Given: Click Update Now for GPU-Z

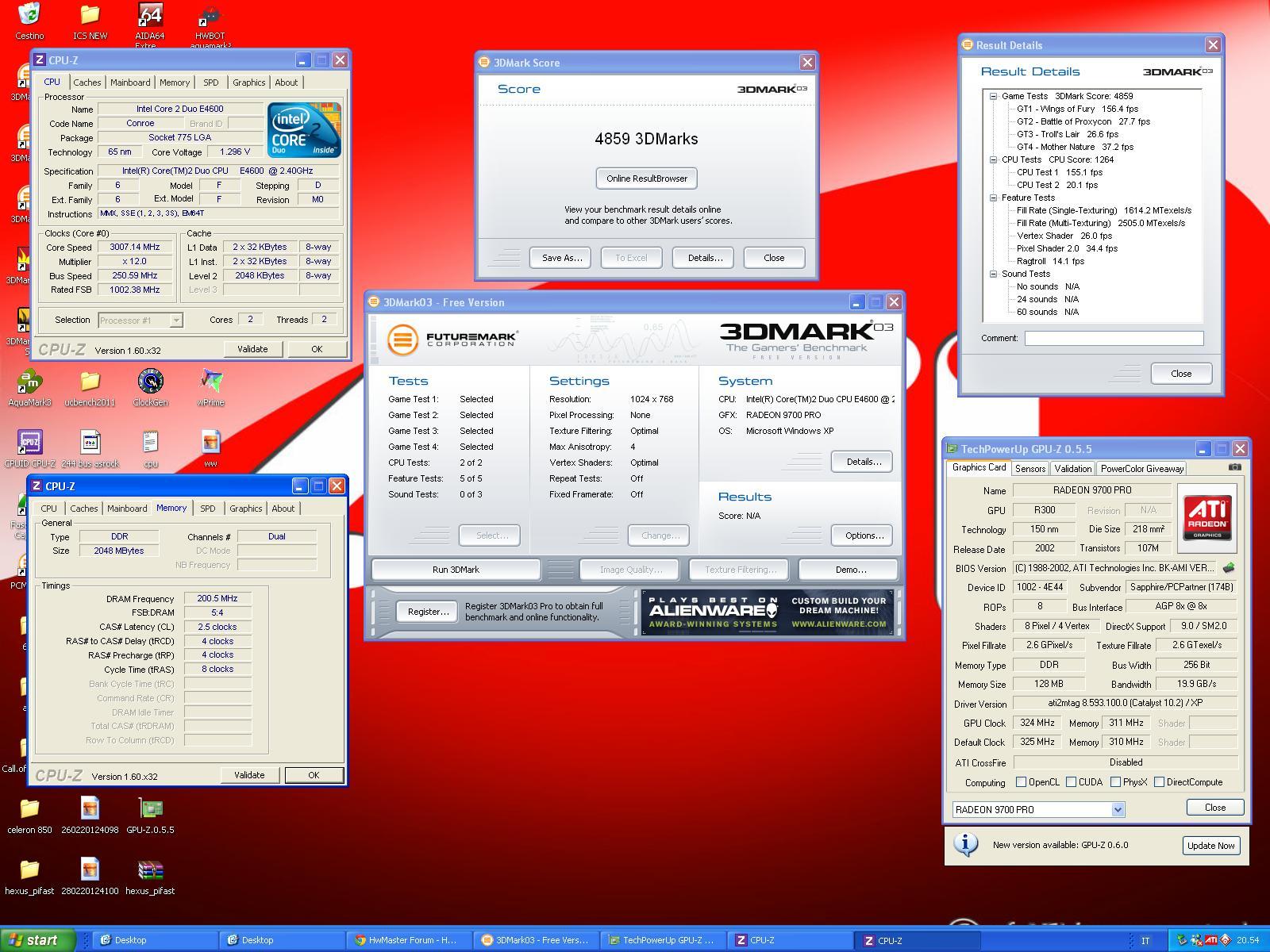Looking at the screenshot, I should point(1210,846).
